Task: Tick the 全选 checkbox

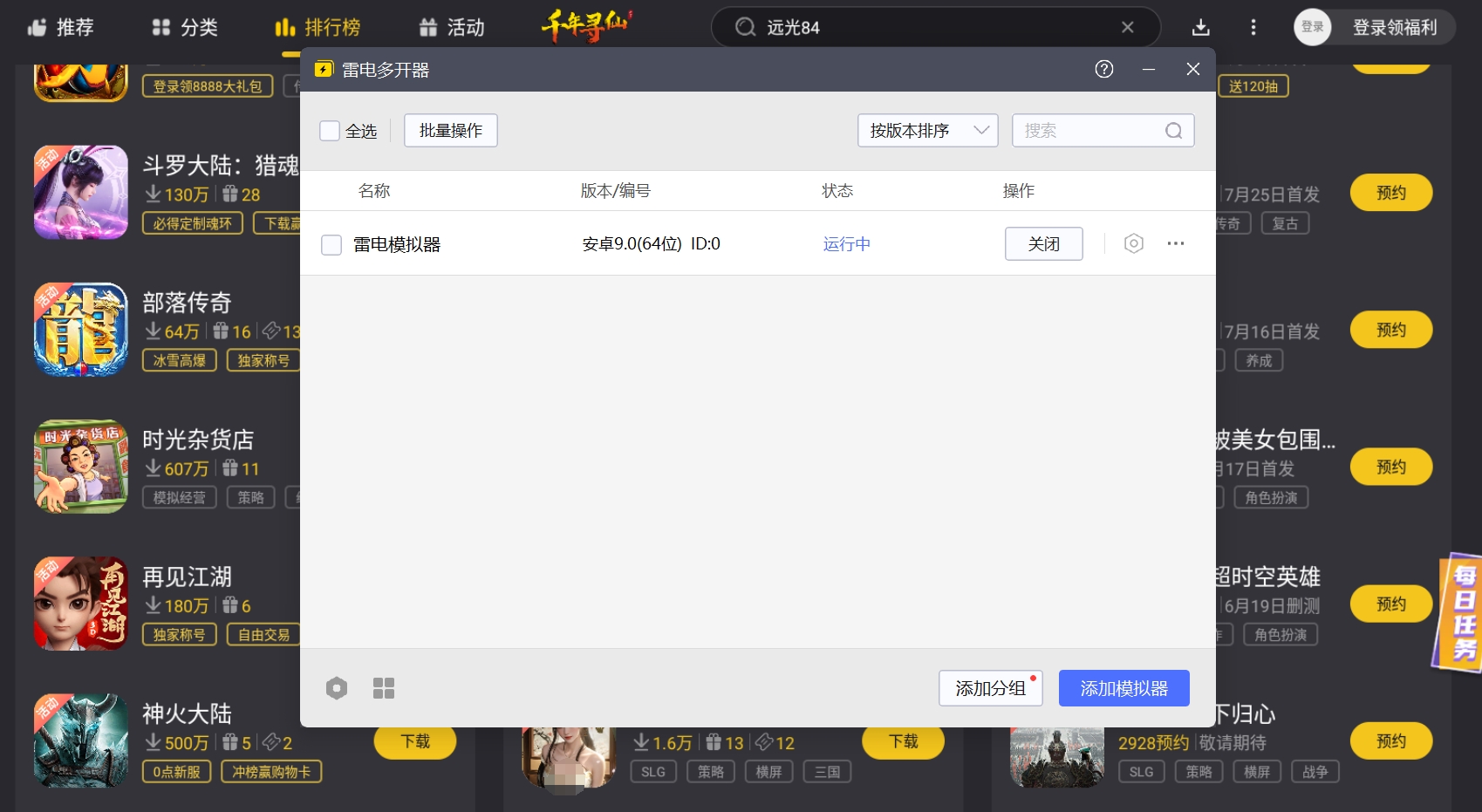Action: (330, 131)
